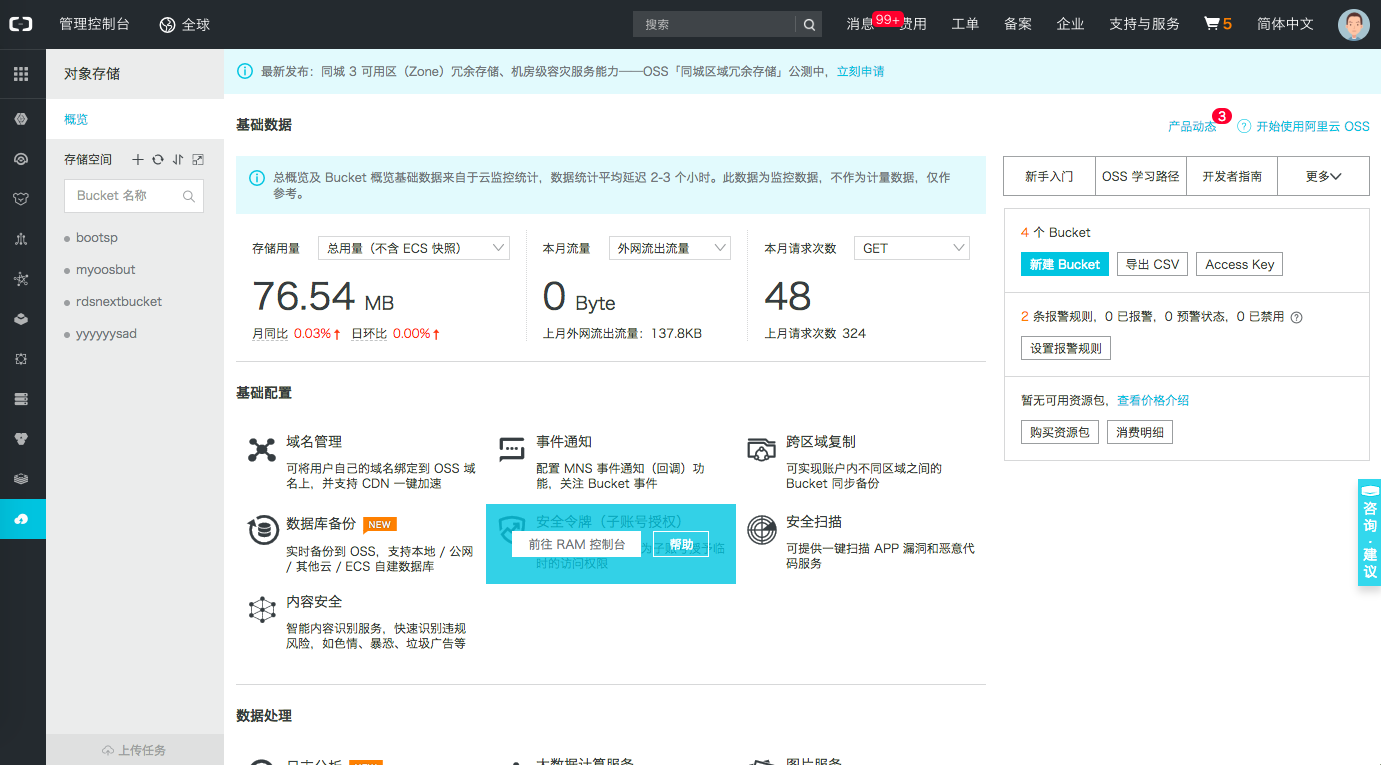Click the 内容安全 cube icon

point(262,609)
